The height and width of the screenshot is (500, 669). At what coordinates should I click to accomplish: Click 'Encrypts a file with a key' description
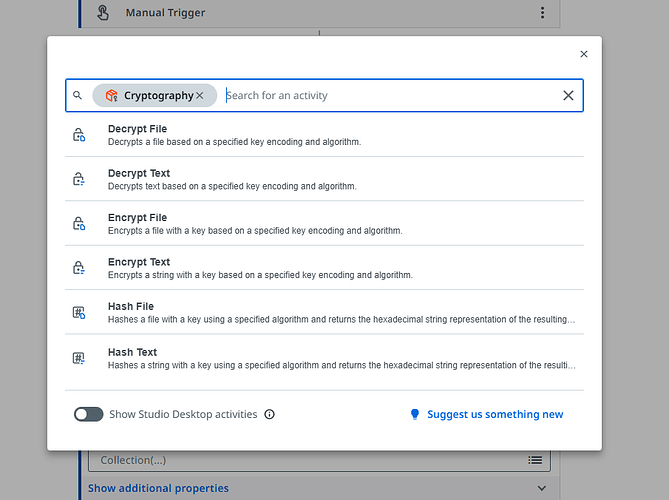click(255, 230)
